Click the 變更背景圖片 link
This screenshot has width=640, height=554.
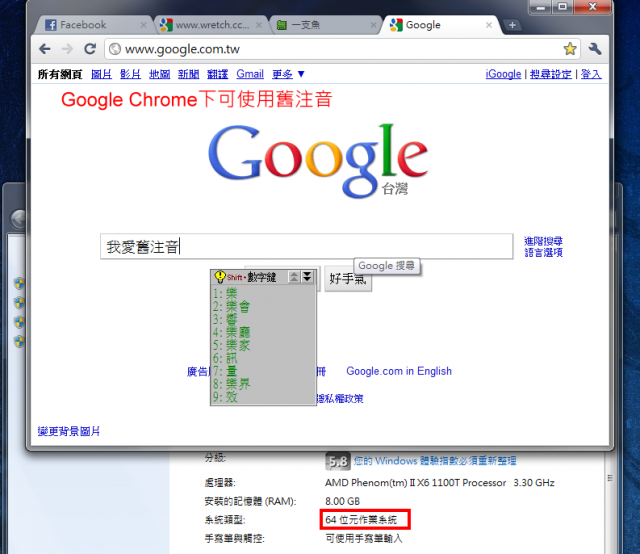[69, 431]
